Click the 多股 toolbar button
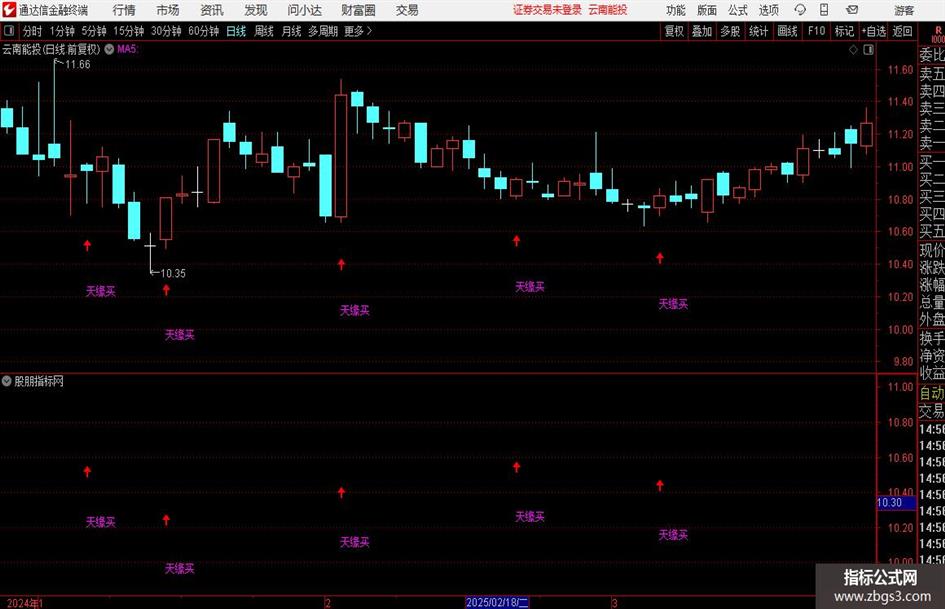945x609 pixels. coord(730,31)
